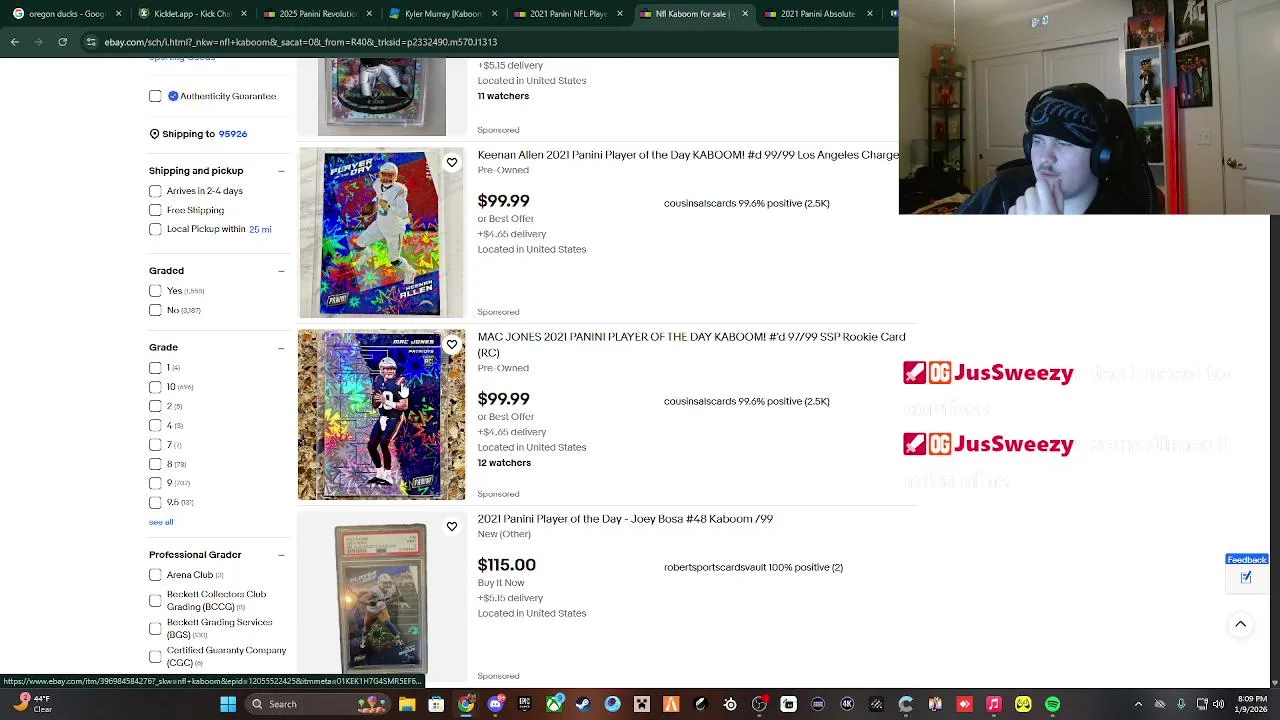1280x720 pixels.
Task: Switch to Kyler Murray Kaboom tab
Action: [443, 14]
